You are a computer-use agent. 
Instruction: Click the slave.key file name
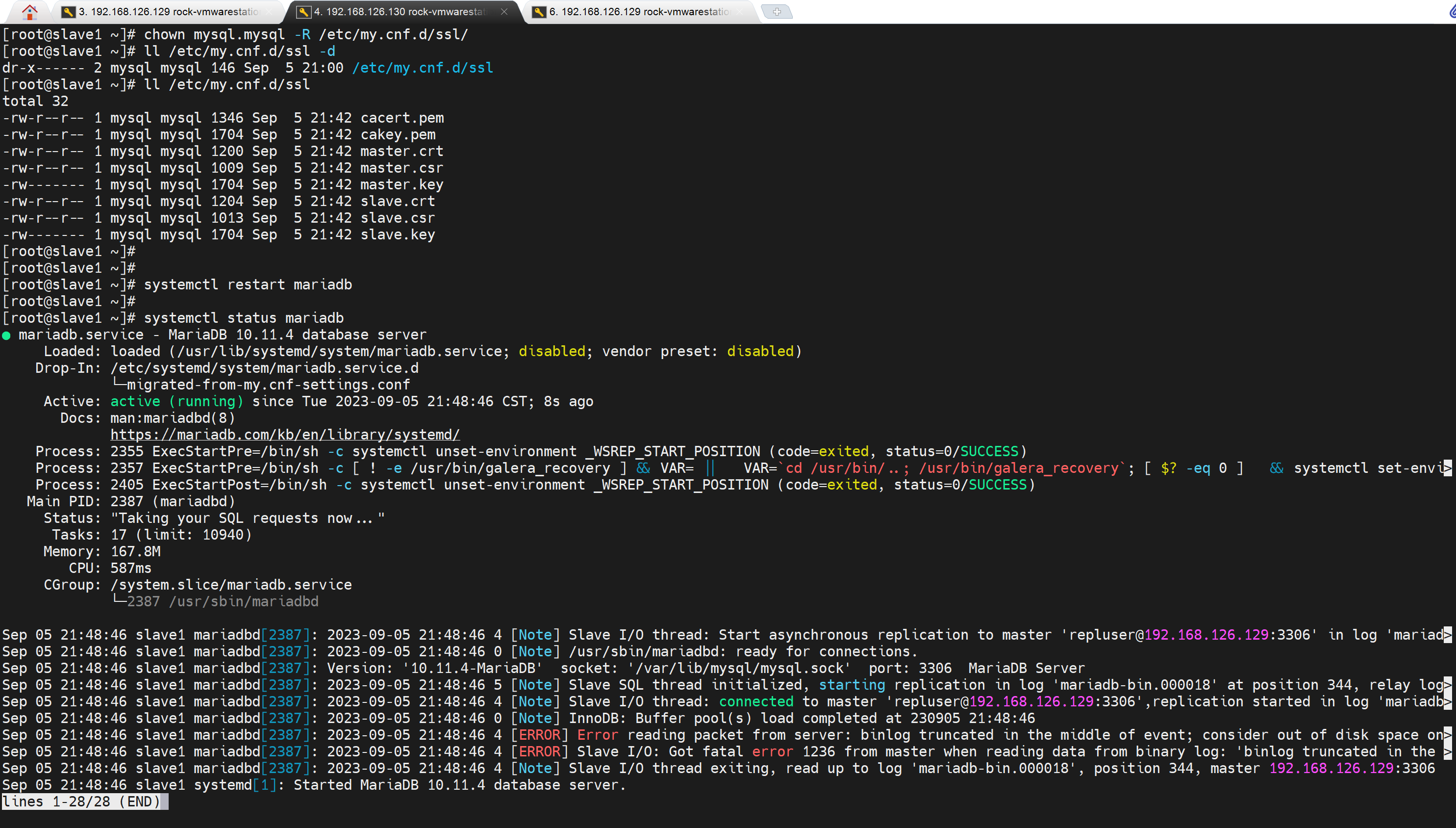[398, 235]
